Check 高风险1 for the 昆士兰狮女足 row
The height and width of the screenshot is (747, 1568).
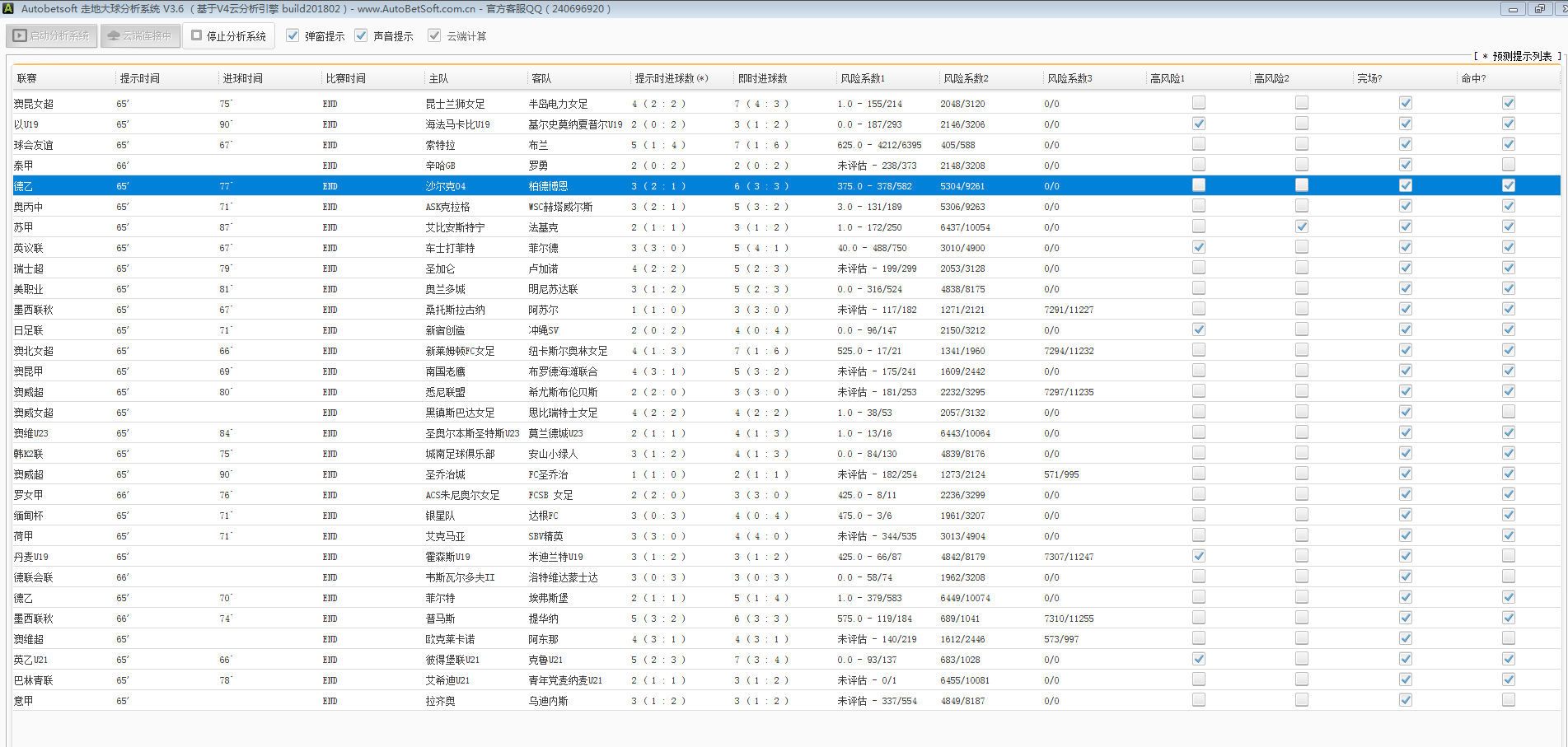[x=1198, y=103]
